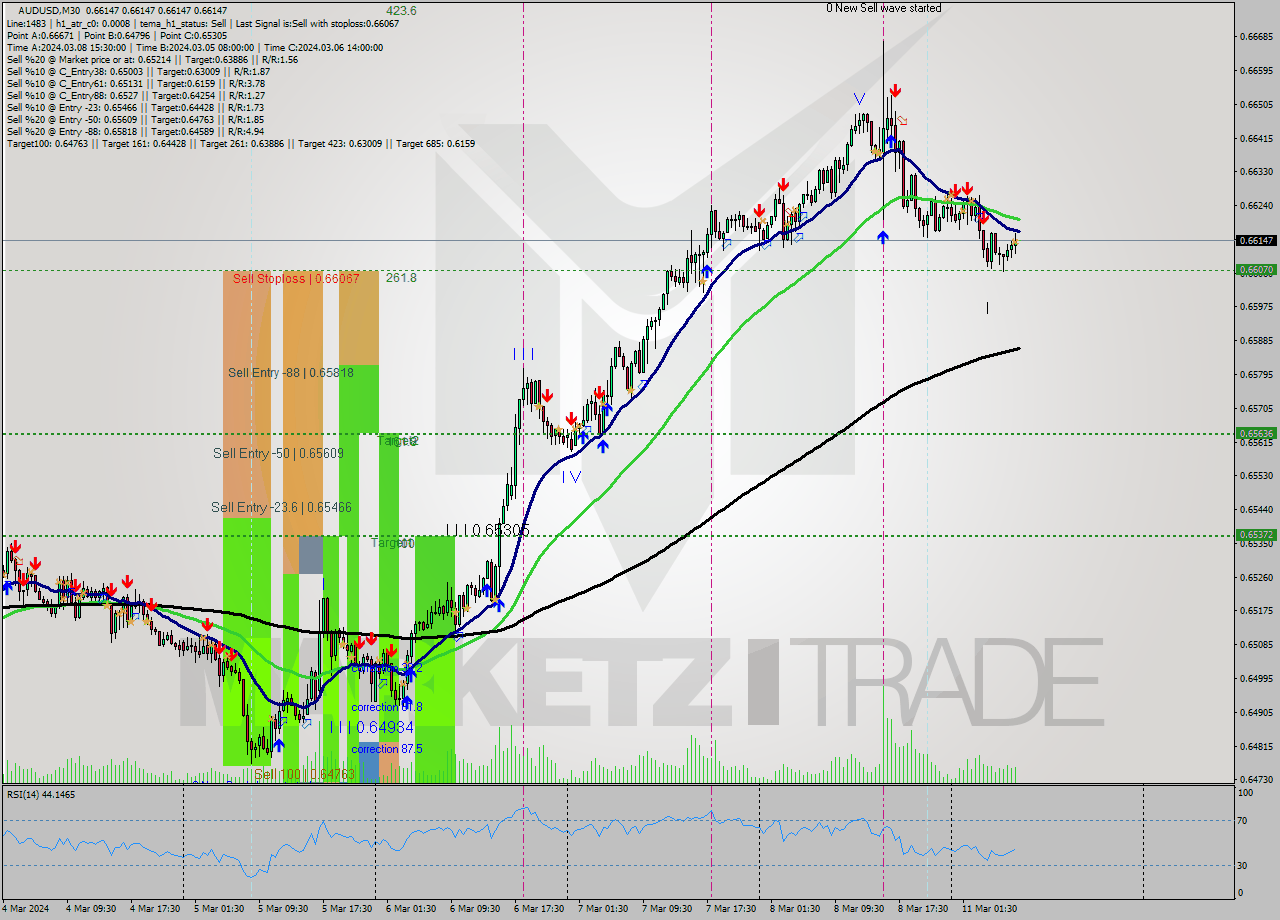Viewport: 1280px width, 920px height.
Task: Click the '11 Mar 01:30' time axis label
Action: (990, 909)
